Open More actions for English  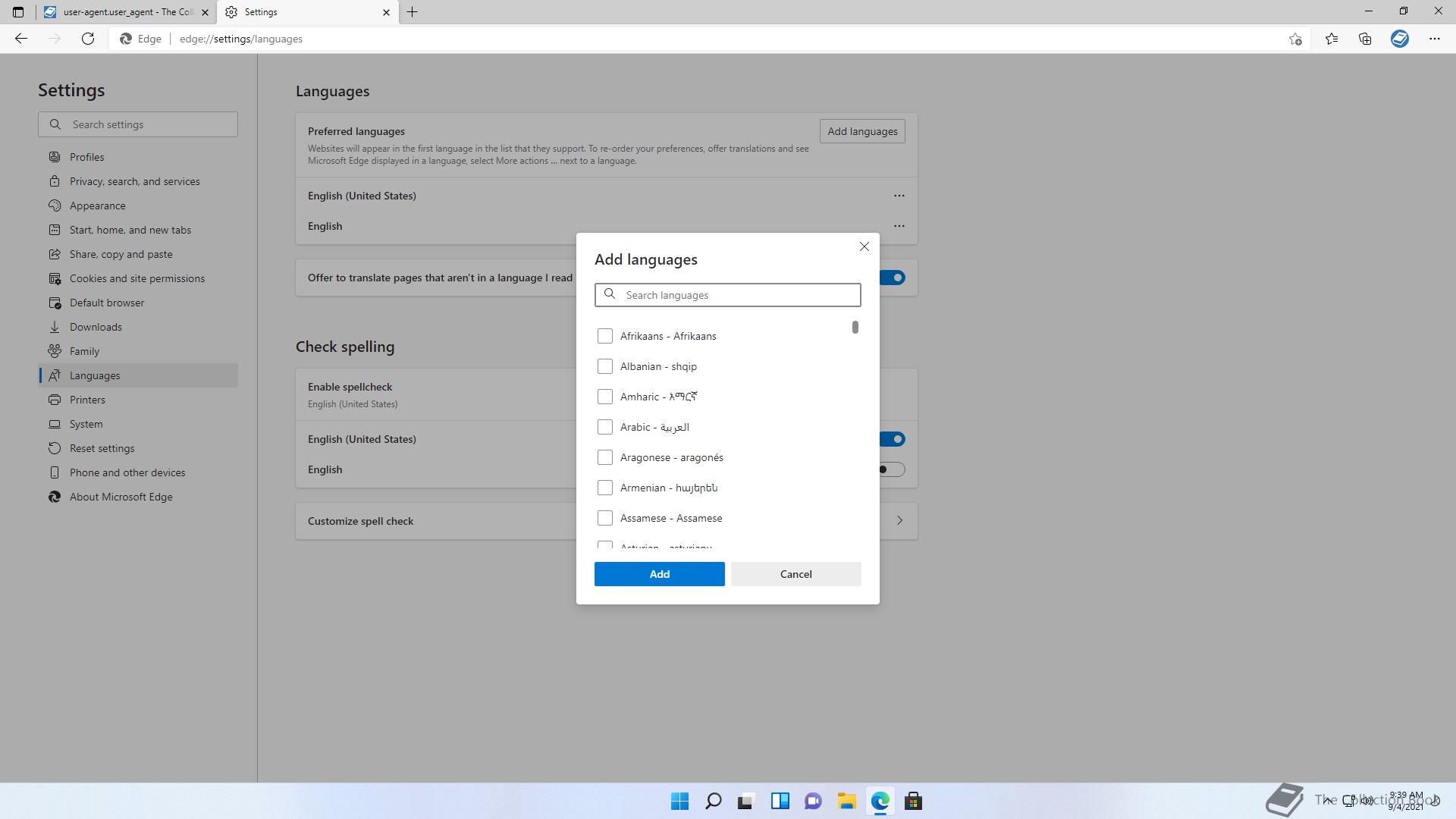tap(899, 226)
